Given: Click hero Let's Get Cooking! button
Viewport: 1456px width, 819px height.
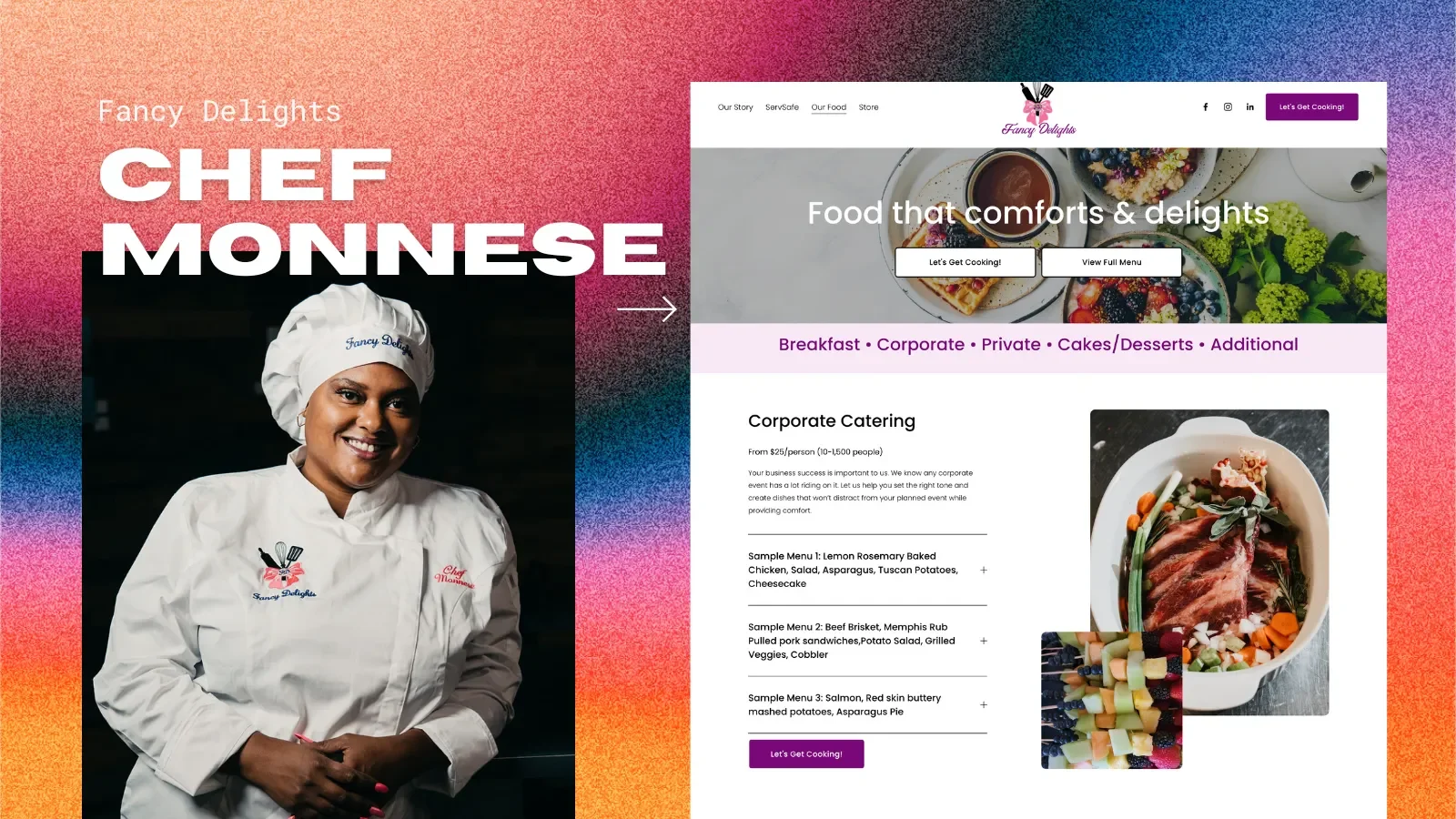Looking at the screenshot, I should click(966, 262).
